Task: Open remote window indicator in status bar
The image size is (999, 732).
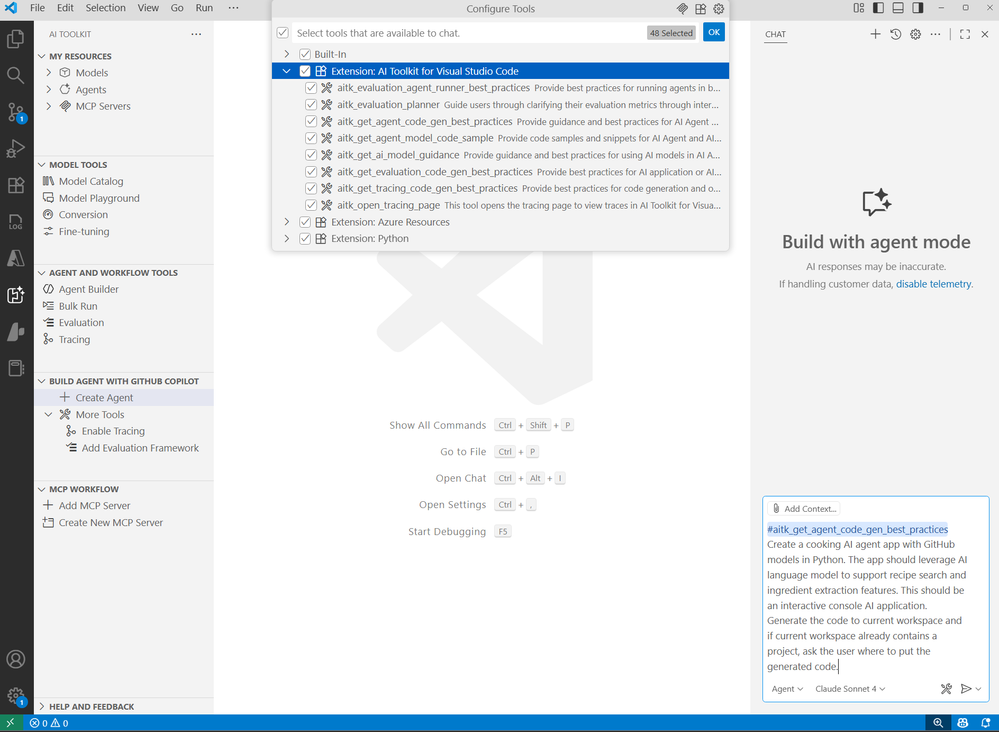Action: pos(10,723)
